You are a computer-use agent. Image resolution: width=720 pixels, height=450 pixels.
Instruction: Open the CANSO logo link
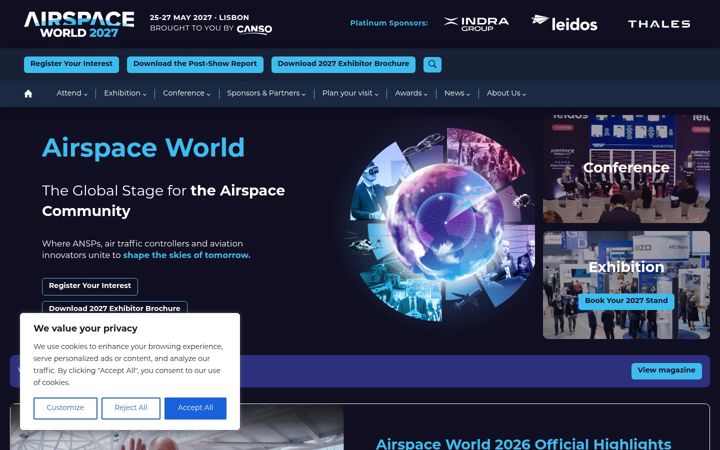[x=254, y=29]
